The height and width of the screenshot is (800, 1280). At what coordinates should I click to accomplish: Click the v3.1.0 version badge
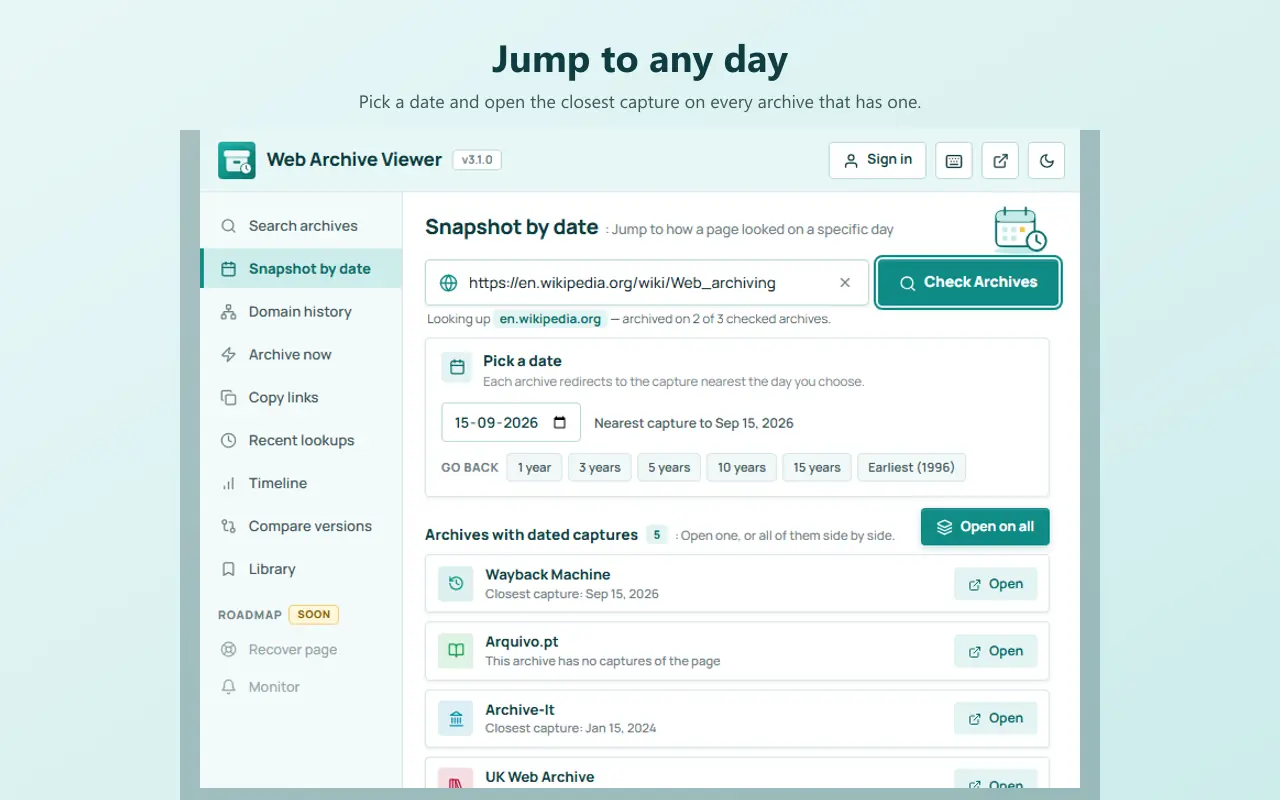477,160
